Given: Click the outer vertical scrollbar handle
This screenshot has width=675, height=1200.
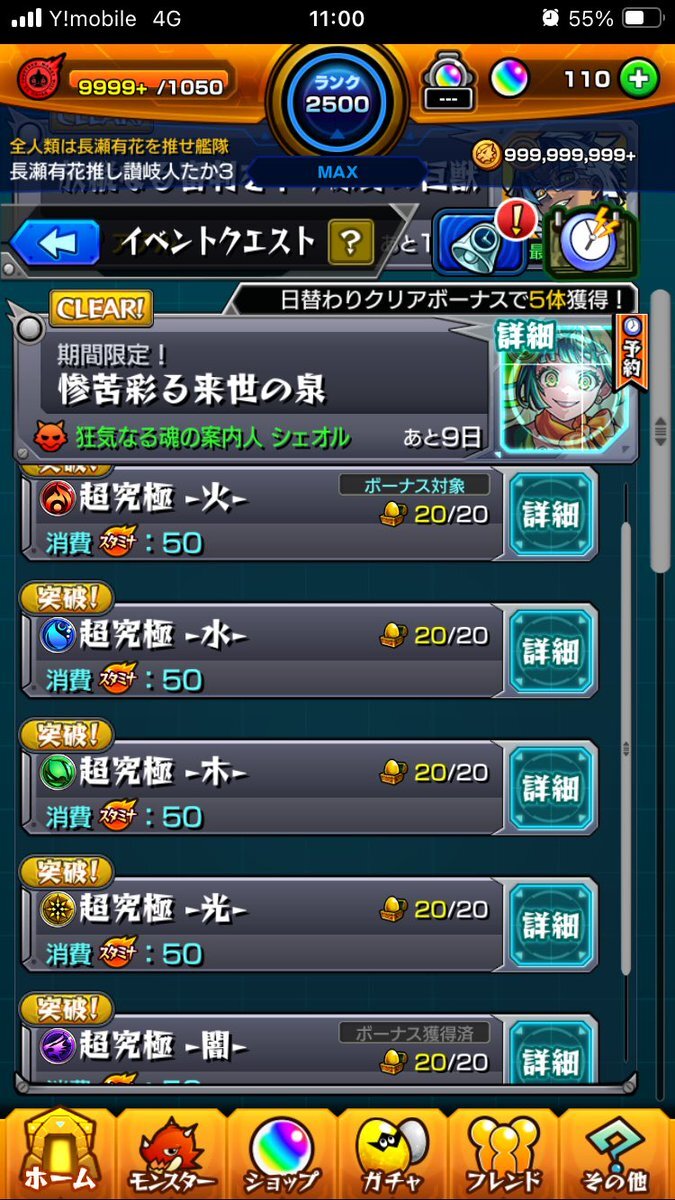Looking at the screenshot, I should (x=659, y=430).
